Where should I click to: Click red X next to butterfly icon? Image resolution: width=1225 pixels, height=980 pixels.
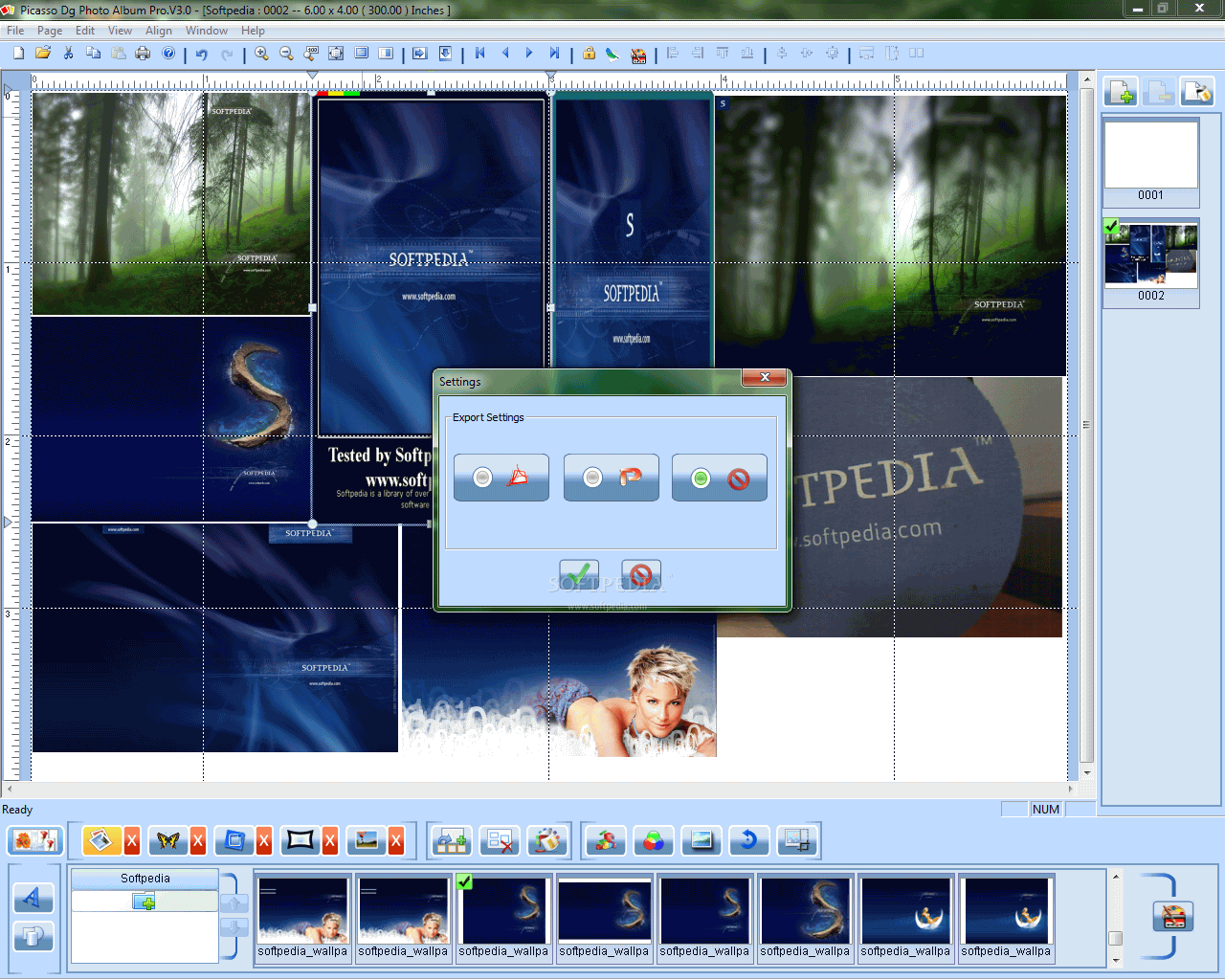pyautogui.click(x=198, y=841)
